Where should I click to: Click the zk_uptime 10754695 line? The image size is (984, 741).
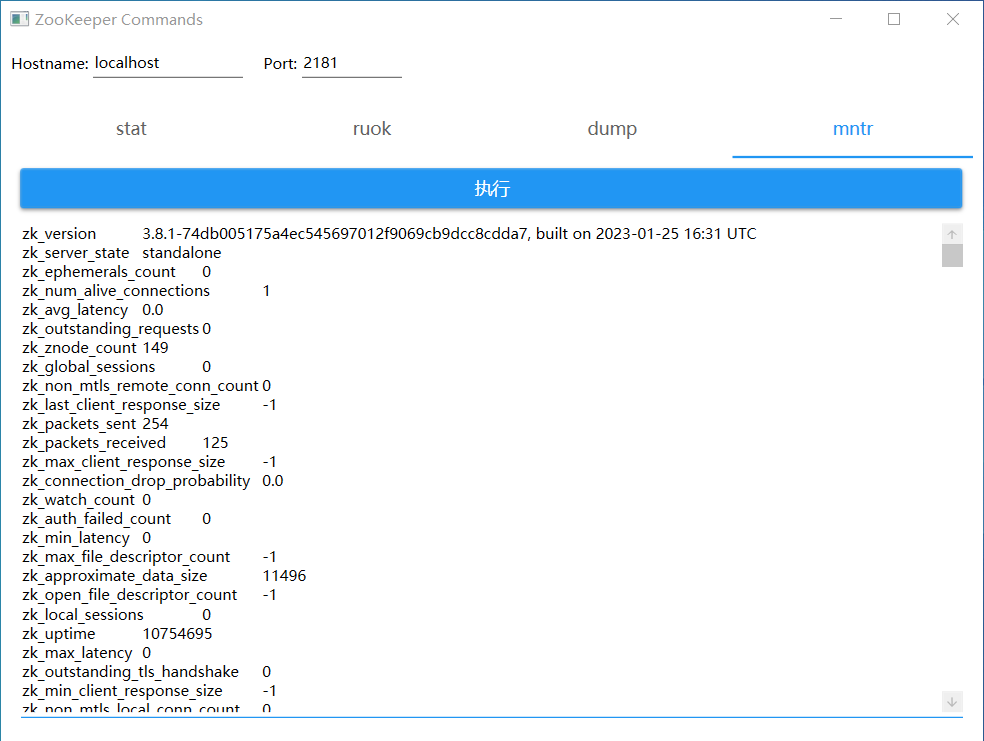coord(117,634)
